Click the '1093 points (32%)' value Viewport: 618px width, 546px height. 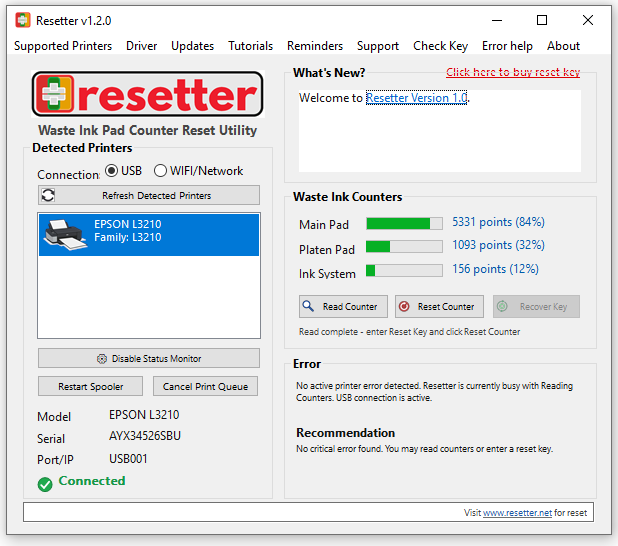pyautogui.click(x=498, y=245)
